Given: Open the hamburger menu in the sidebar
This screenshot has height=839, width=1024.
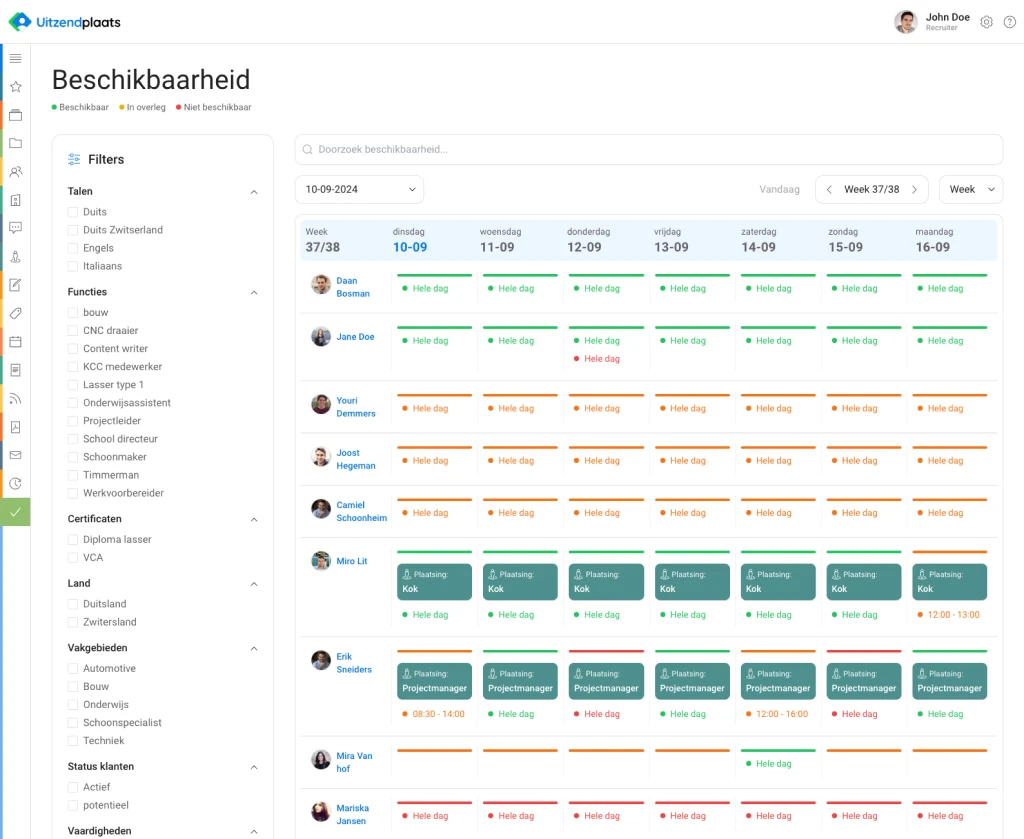Looking at the screenshot, I should 15,58.
